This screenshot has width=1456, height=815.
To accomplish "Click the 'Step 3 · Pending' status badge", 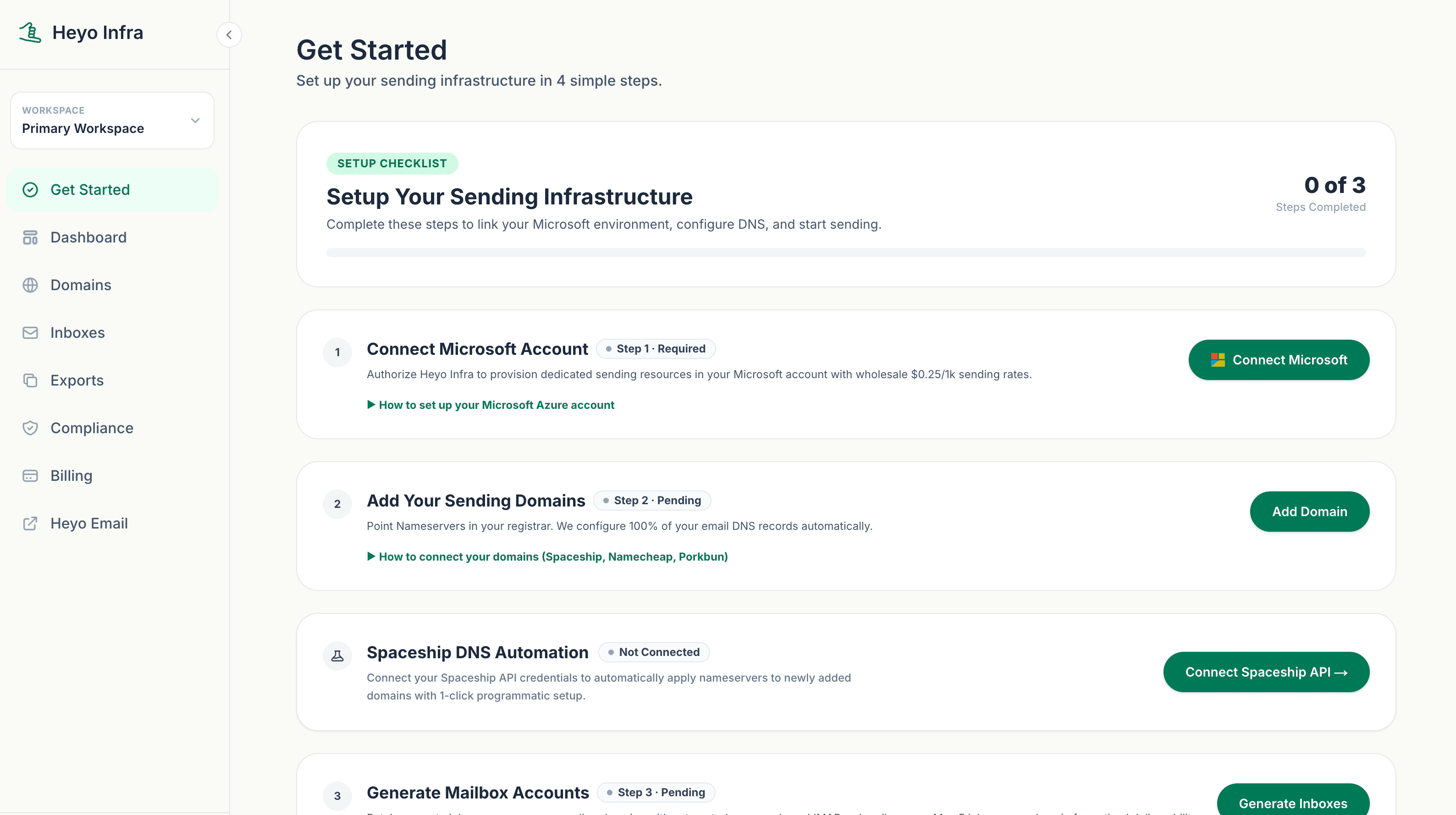I will coord(656,793).
